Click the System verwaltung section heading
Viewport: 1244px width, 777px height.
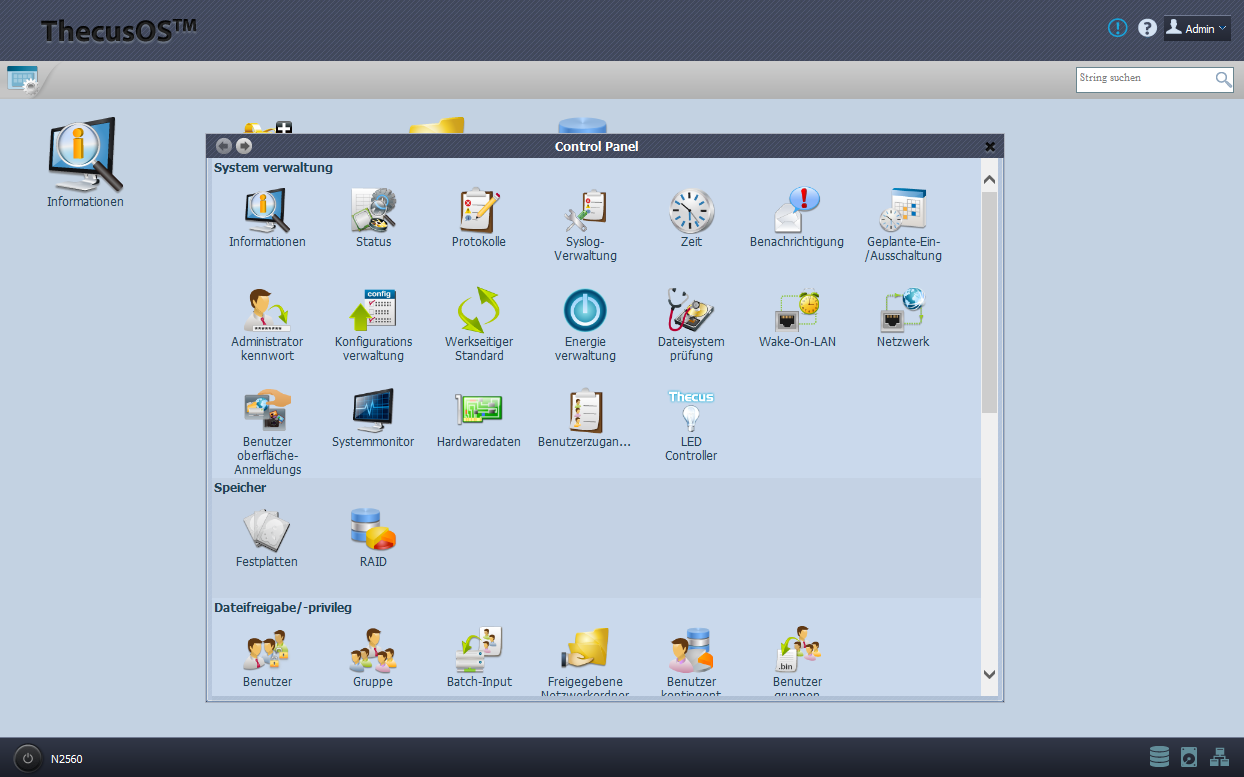(273, 168)
